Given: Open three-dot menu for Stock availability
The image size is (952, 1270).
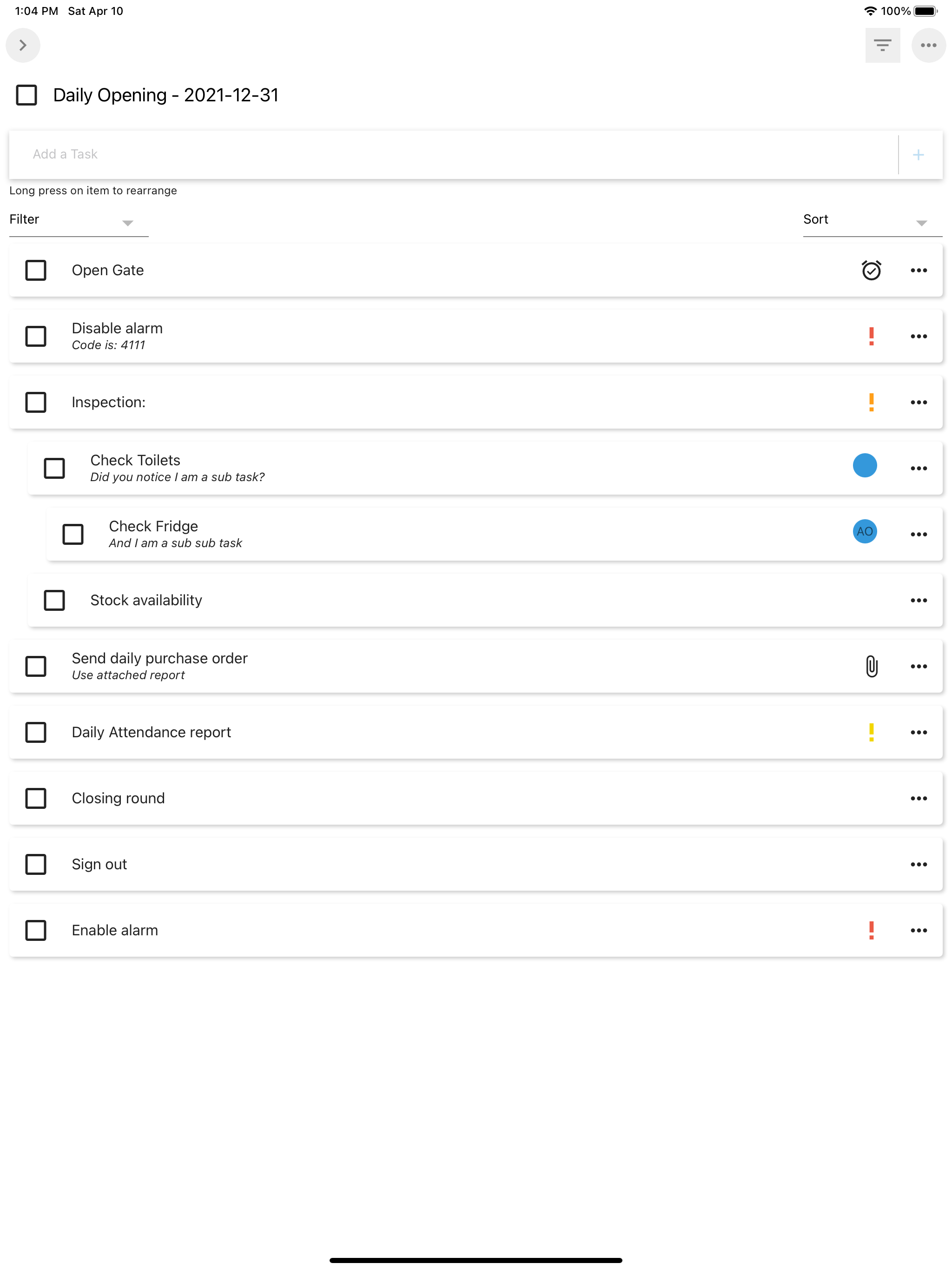Looking at the screenshot, I should (x=918, y=601).
